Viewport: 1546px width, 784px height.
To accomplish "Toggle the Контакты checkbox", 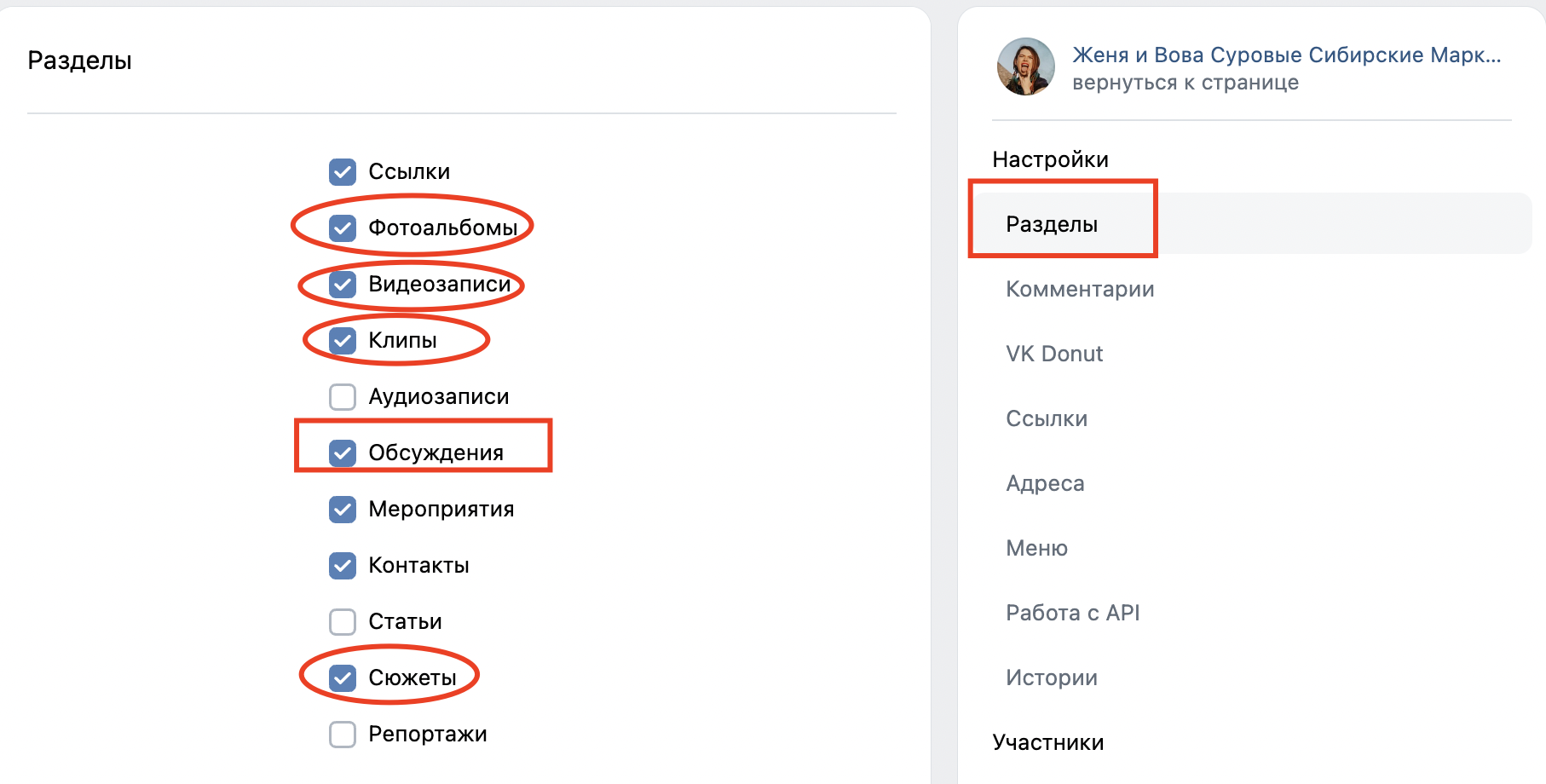I will click(x=343, y=565).
